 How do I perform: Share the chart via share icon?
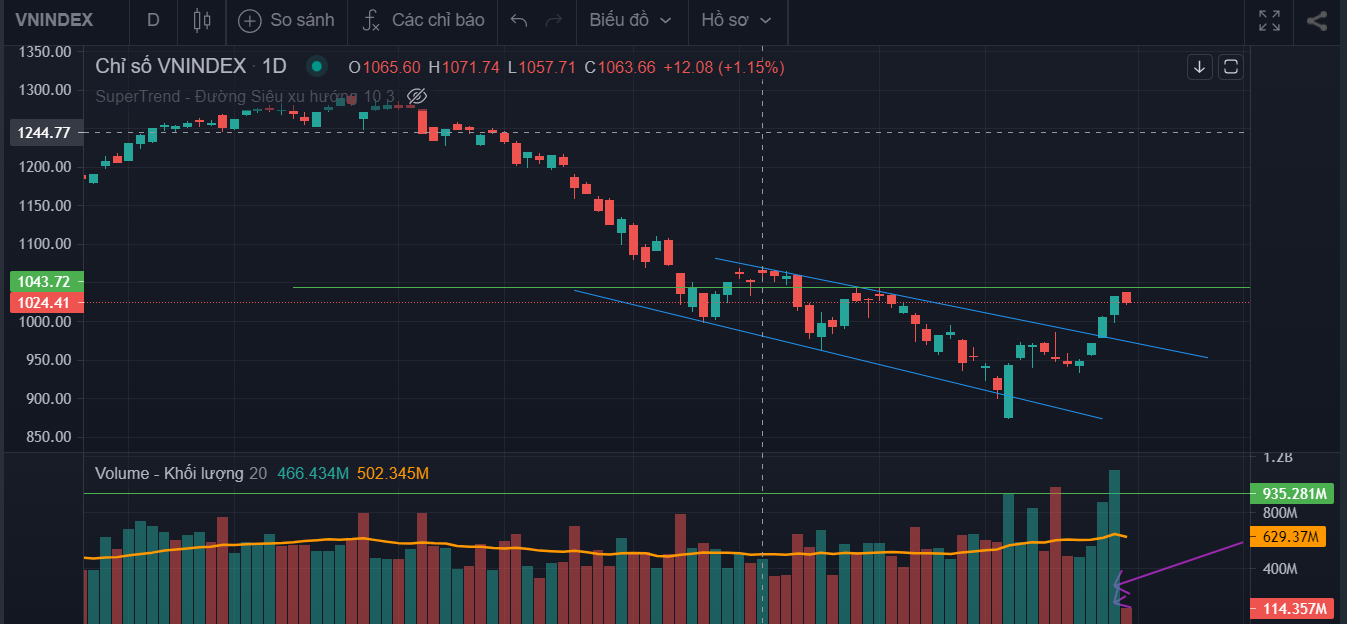1317,20
